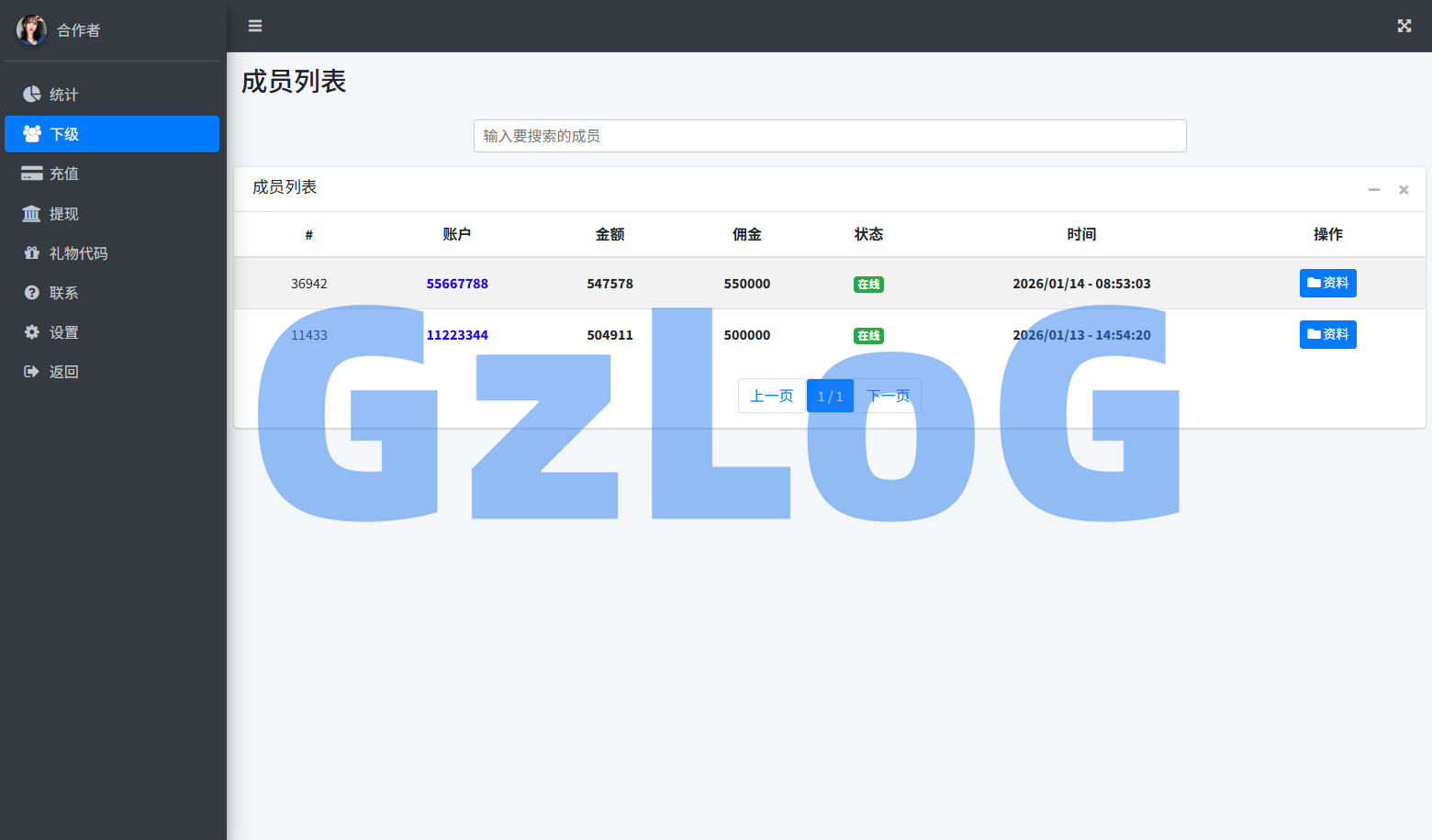This screenshot has width=1432, height=840.
Task: Select the 1/1 page indicator button
Action: (x=830, y=395)
